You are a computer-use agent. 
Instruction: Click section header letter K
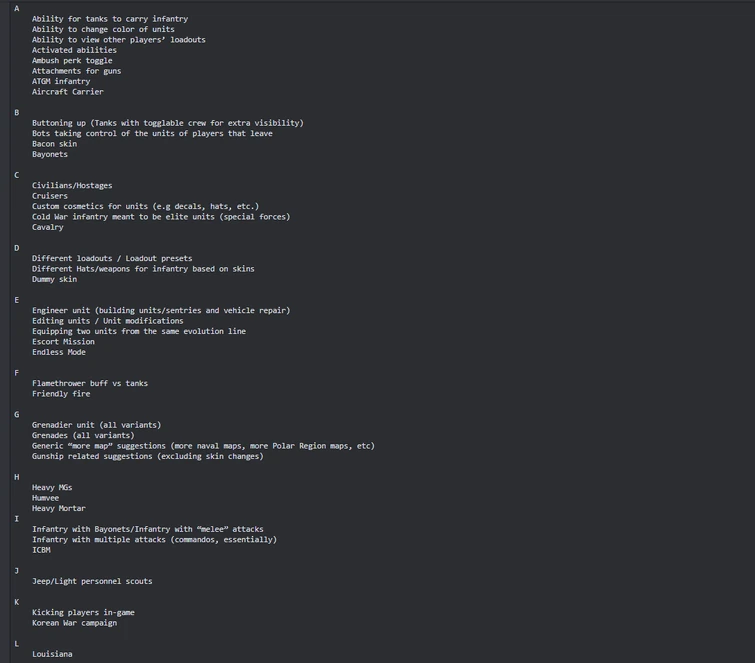[17, 602]
